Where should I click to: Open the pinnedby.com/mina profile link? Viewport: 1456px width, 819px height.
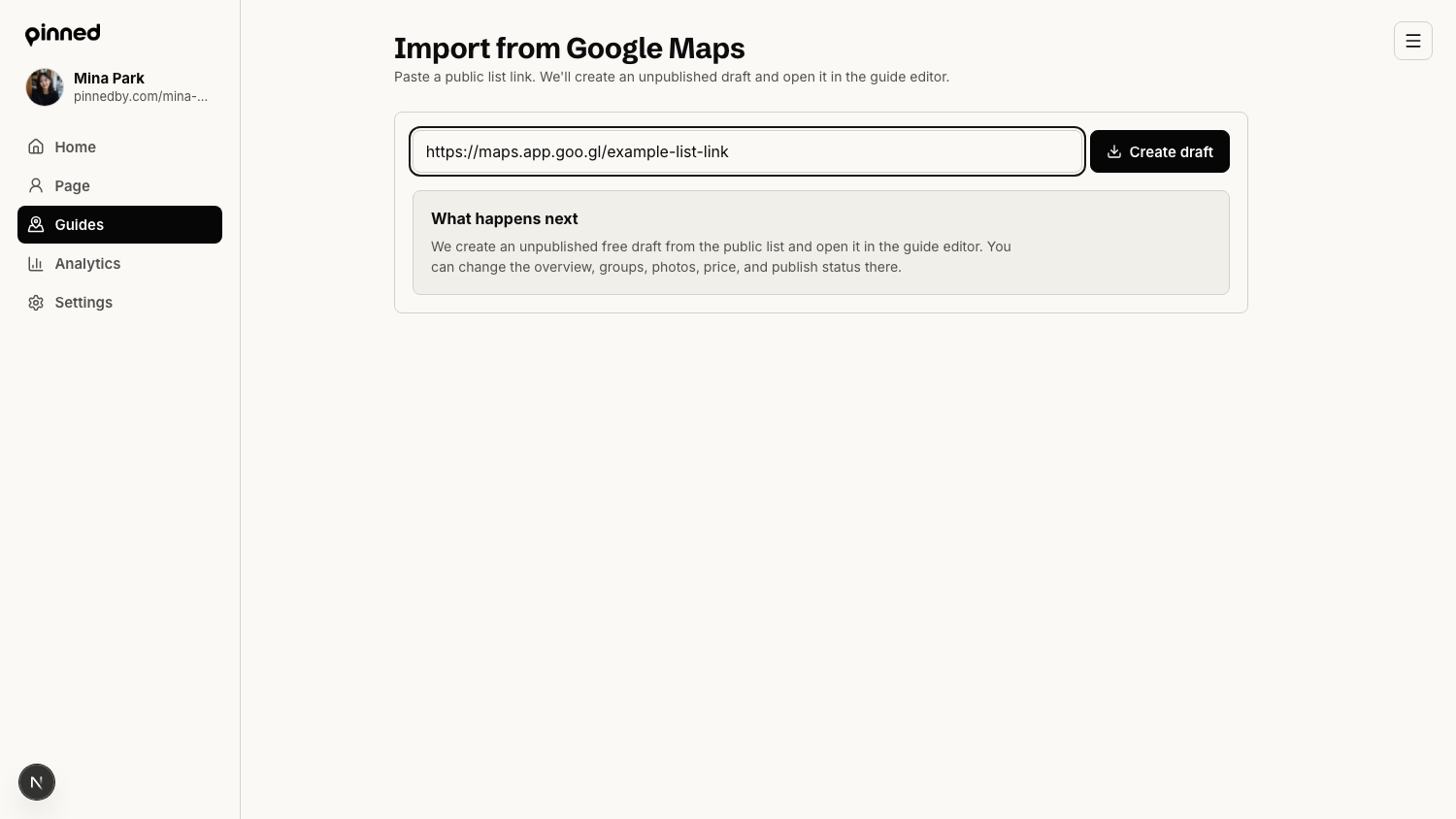[141, 96]
